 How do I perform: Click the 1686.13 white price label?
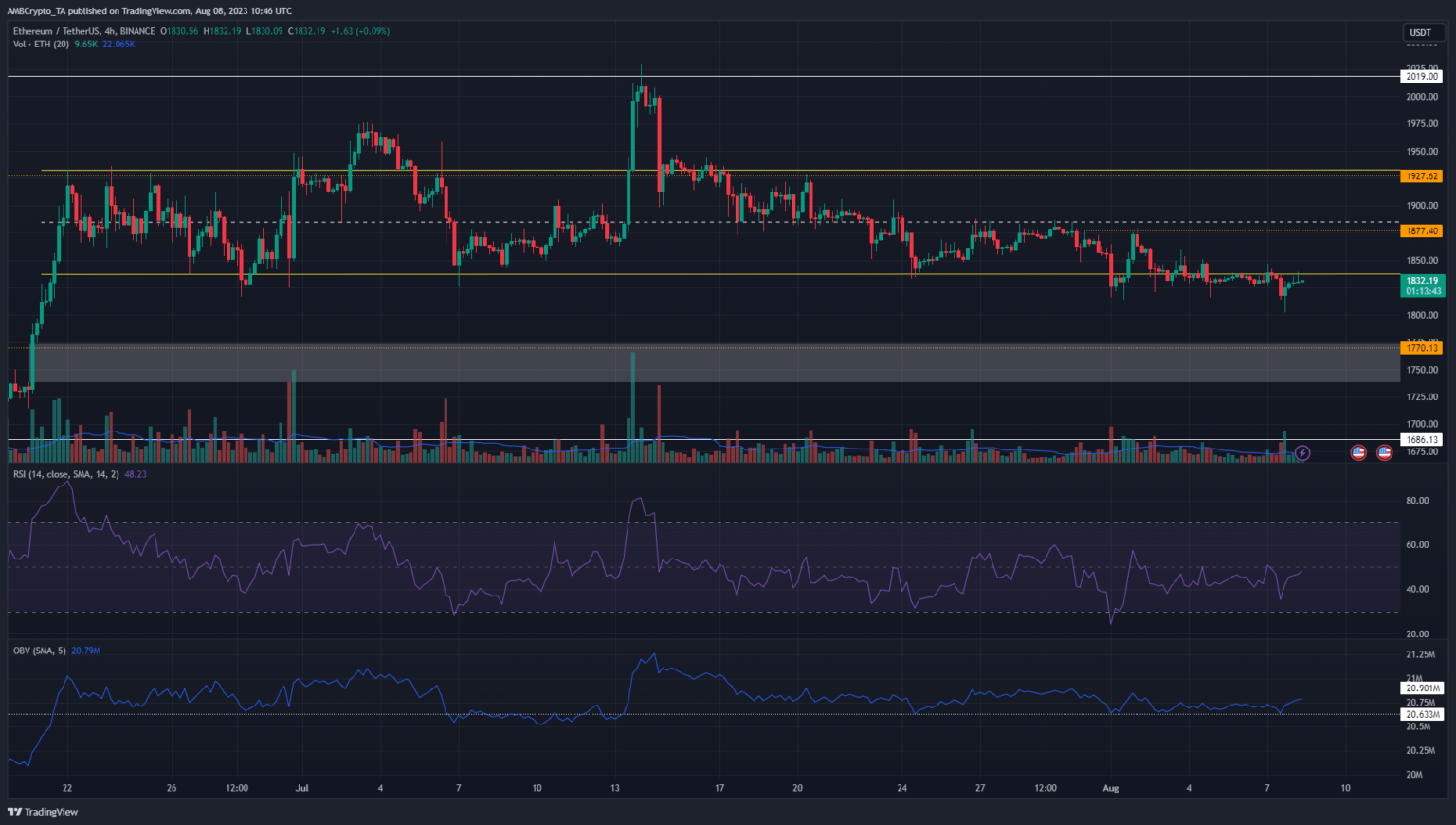1421,439
